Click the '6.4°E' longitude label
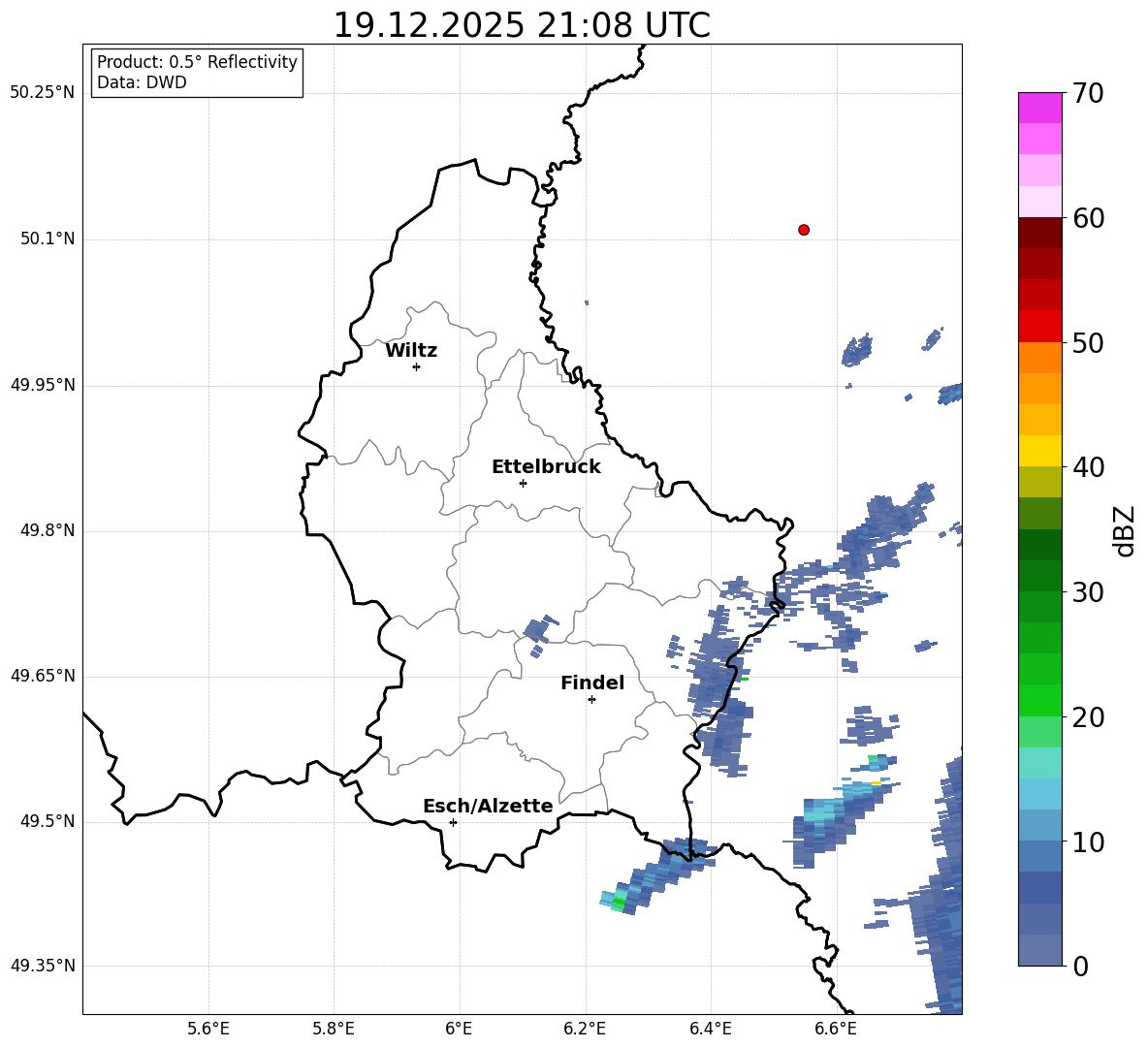The height and width of the screenshot is (1048, 1148). tap(710, 1029)
